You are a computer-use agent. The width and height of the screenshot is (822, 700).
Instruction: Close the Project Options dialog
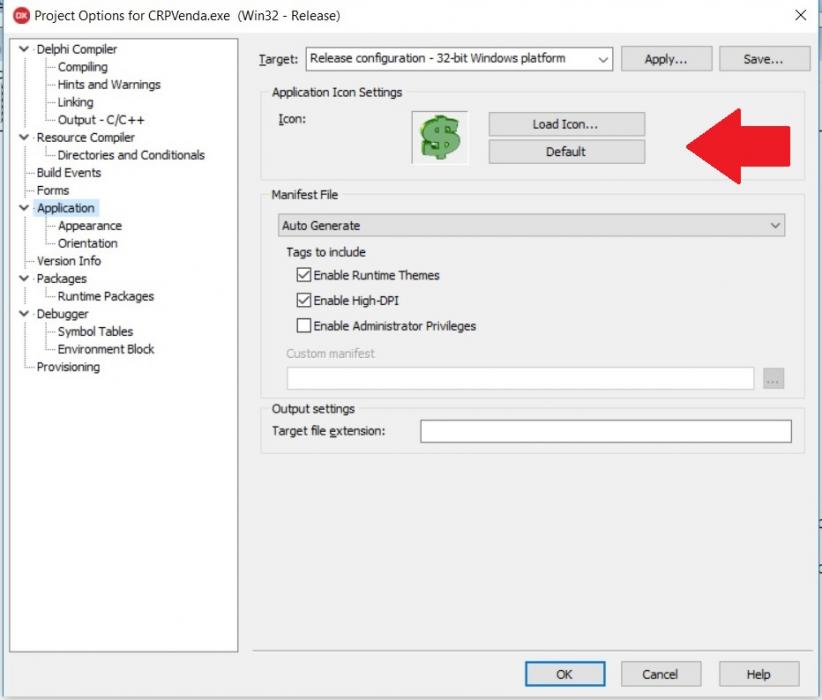[x=801, y=15]
